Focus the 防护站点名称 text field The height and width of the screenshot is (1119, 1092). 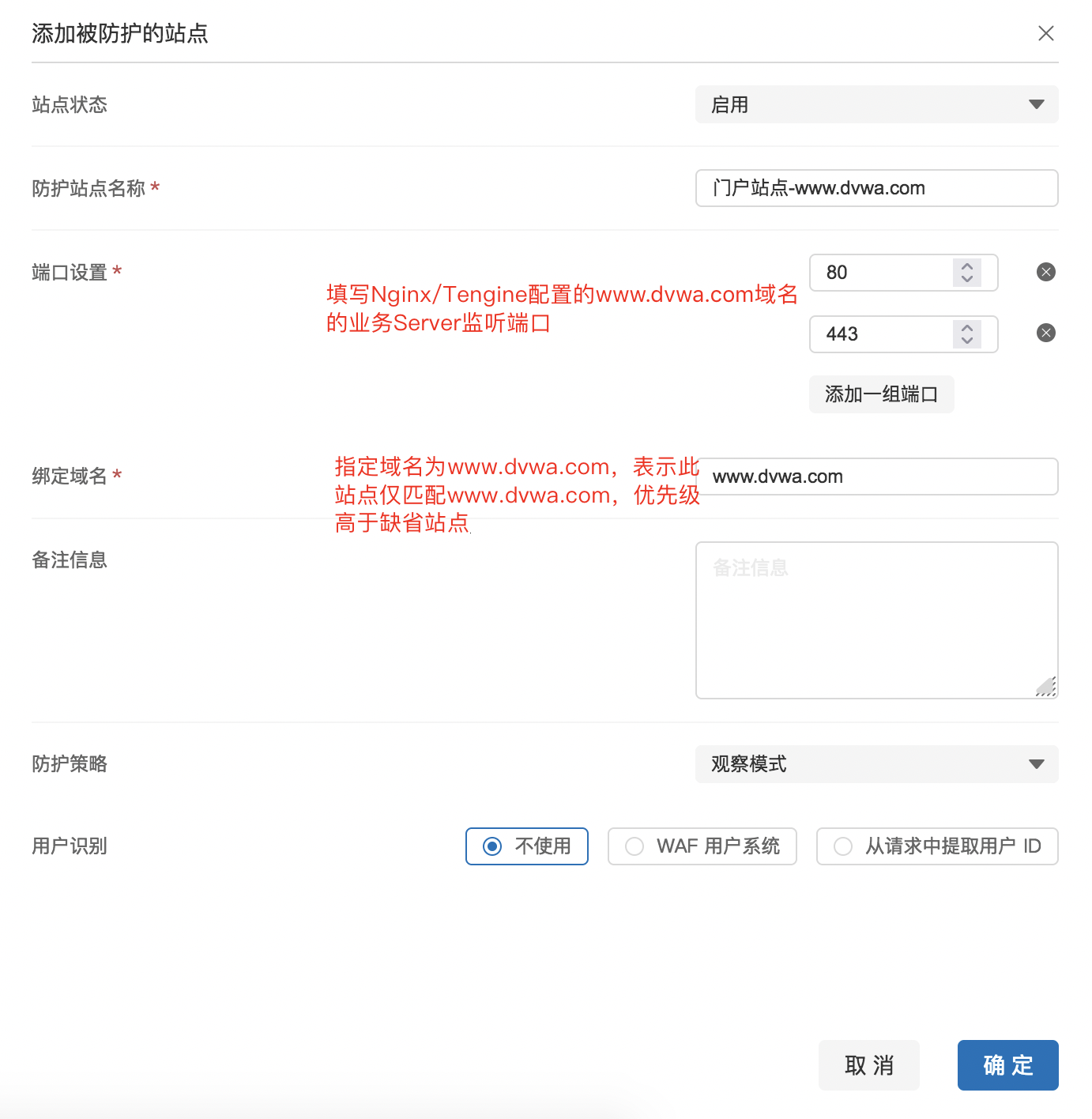(x=876, y=188)
